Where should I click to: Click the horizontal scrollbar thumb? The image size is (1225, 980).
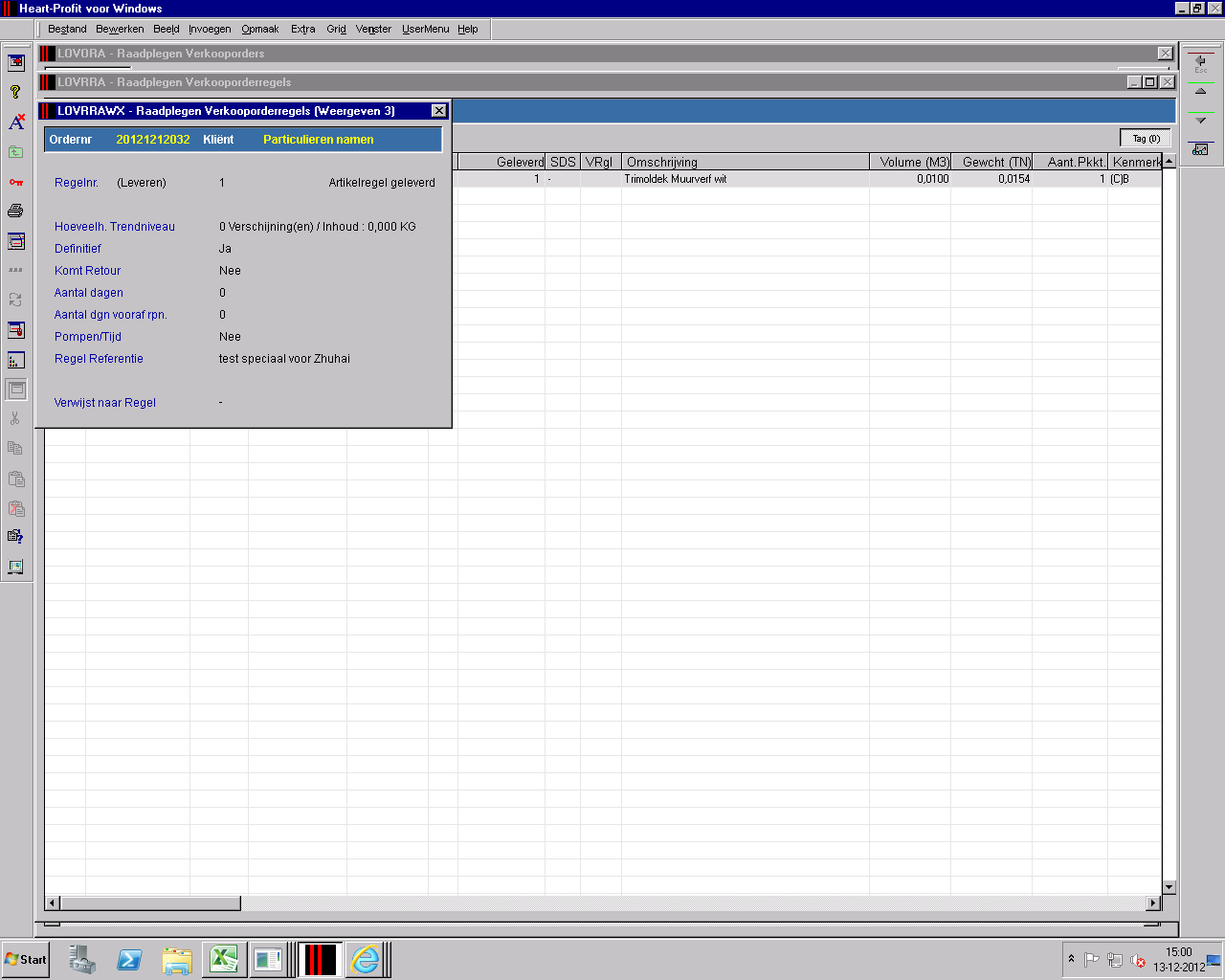coord(150,903)
